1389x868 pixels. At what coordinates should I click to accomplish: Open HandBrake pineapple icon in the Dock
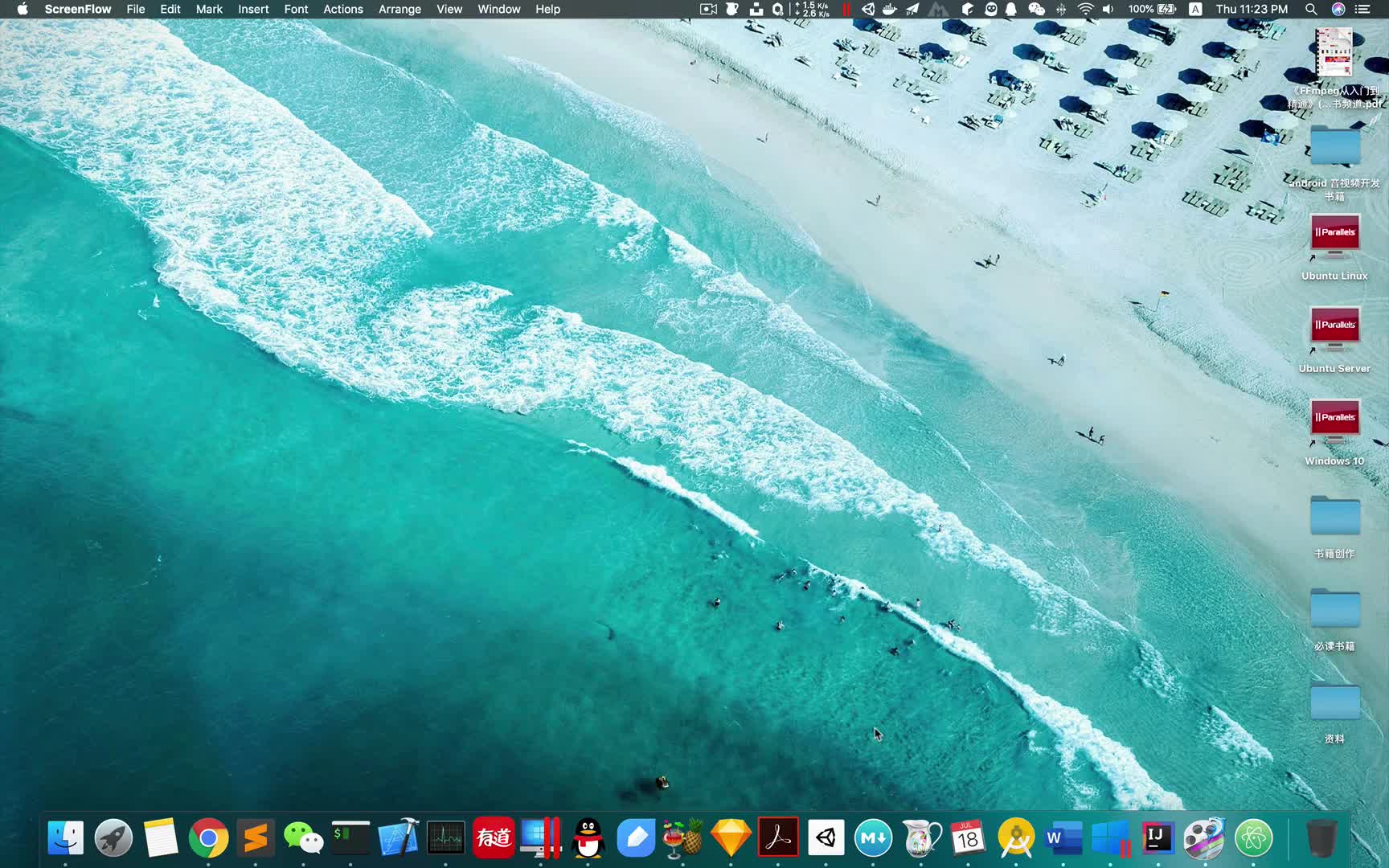tap(682, 838)
